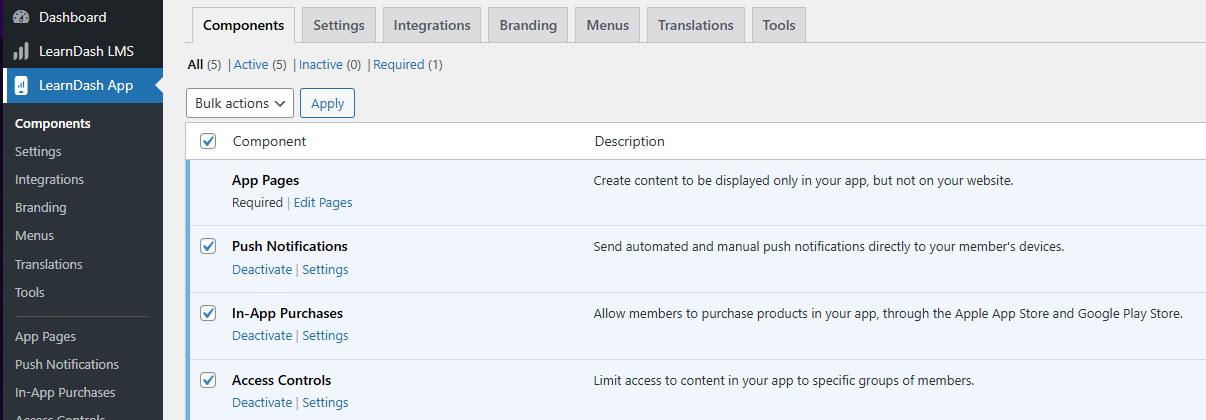
Task: Click the Dashboard gauge icon
Action: tap(21, 17)
